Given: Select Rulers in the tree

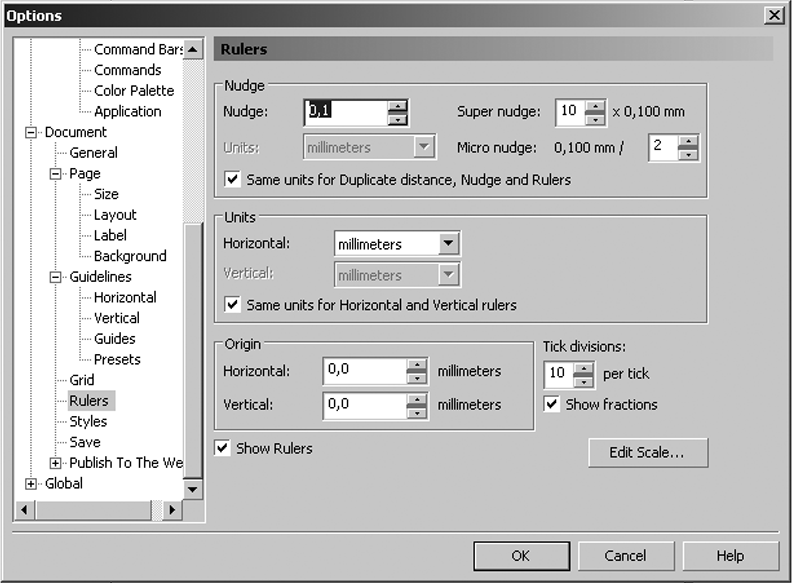Looking at the screenshot, I should click(x=89, y=401).
